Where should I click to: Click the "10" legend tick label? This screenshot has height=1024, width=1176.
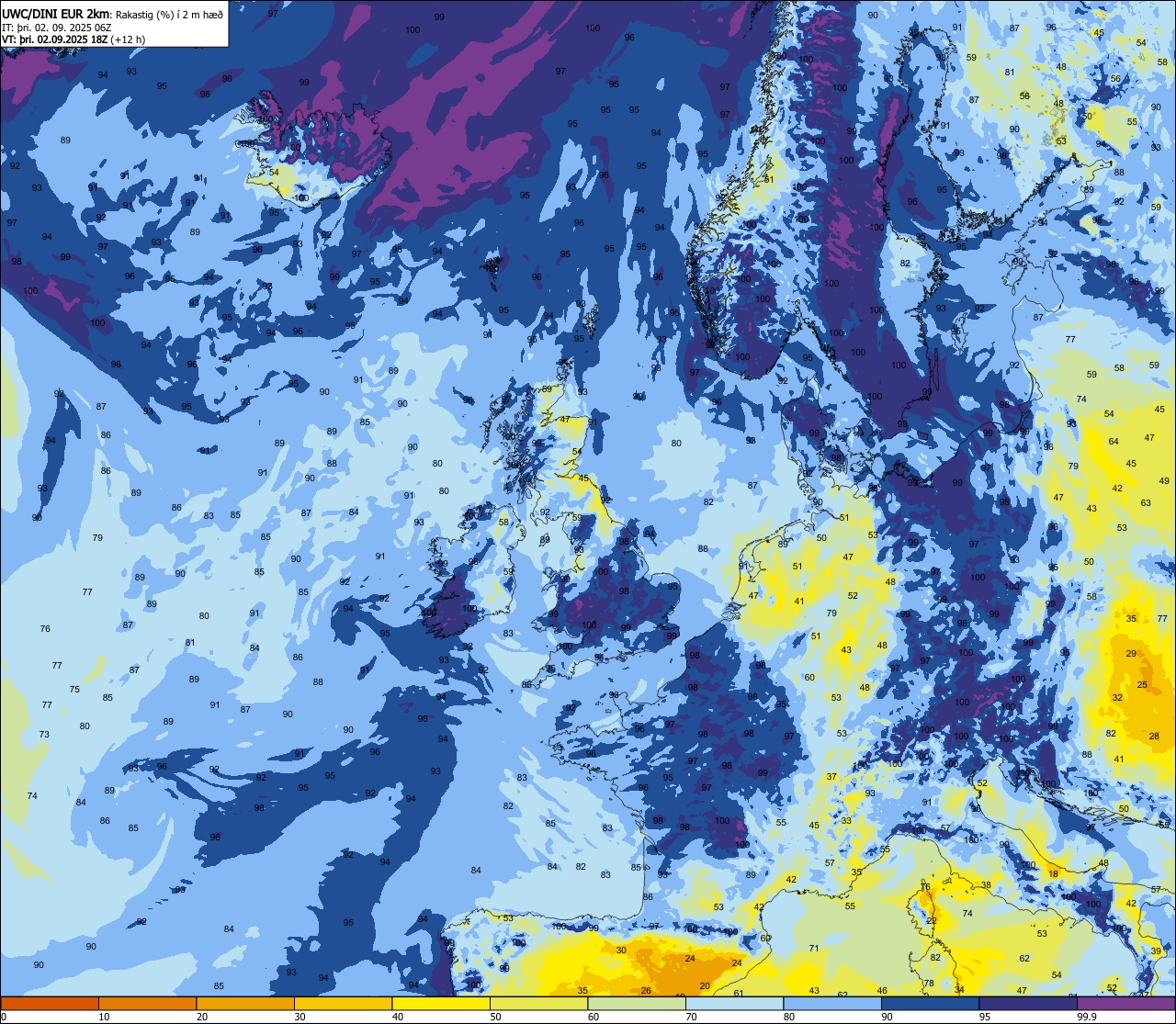pos(105,1017)
